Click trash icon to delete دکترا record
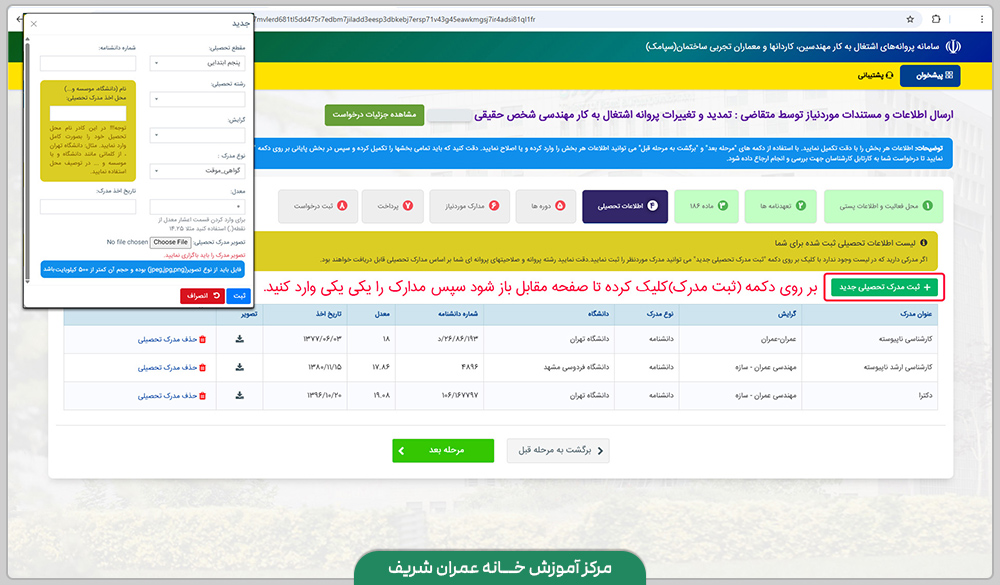This screenshot has width=1000, height=585. [x=203, y=395]
